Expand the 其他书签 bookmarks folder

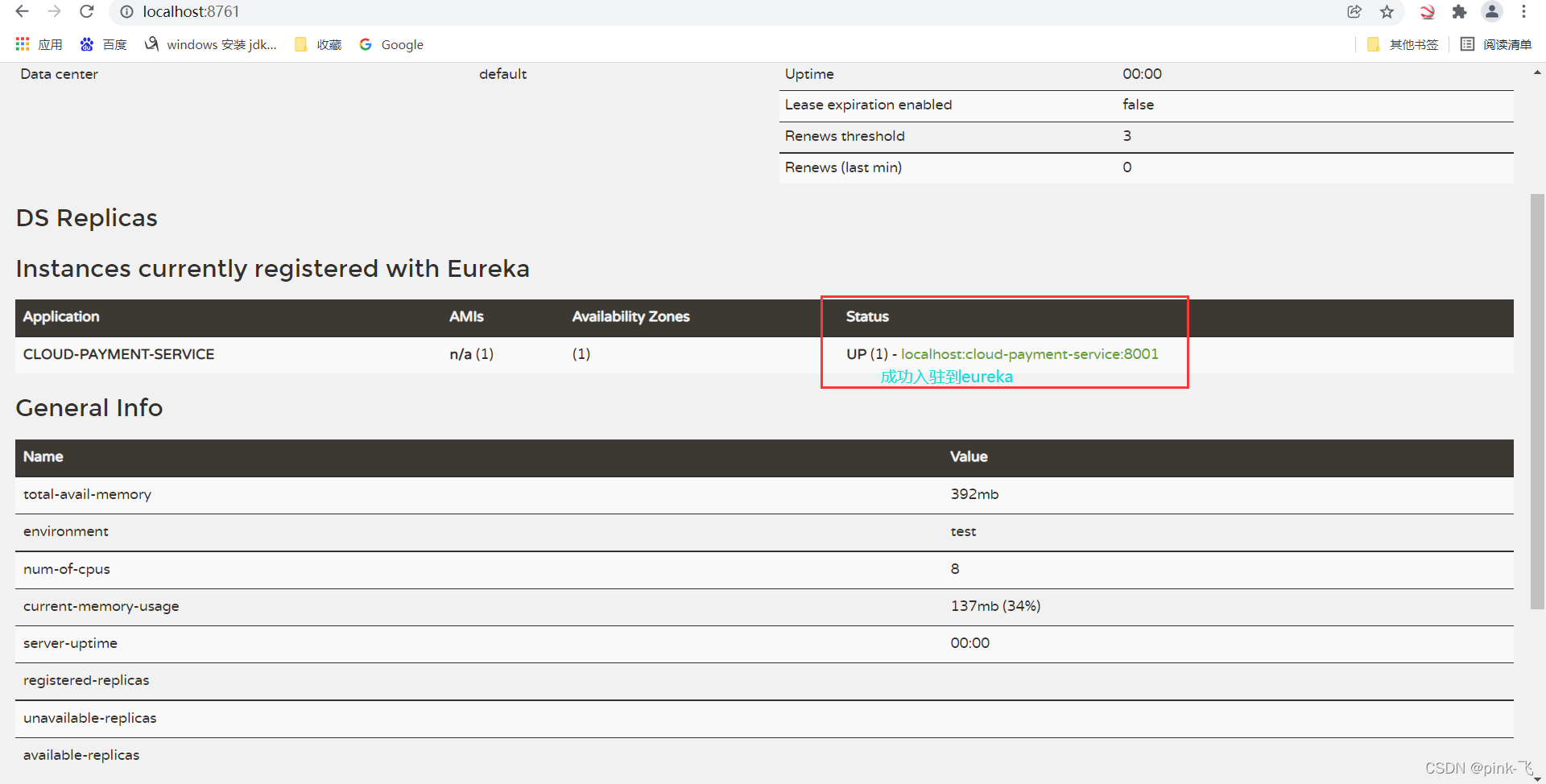tap(1402, 44)
